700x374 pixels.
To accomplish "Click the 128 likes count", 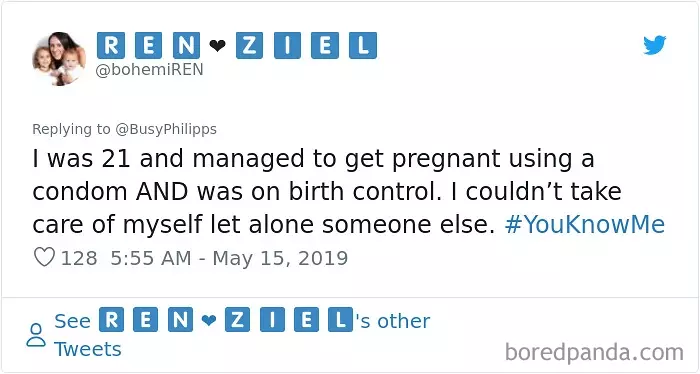I will pyautogui.click(x=79, y=258).
